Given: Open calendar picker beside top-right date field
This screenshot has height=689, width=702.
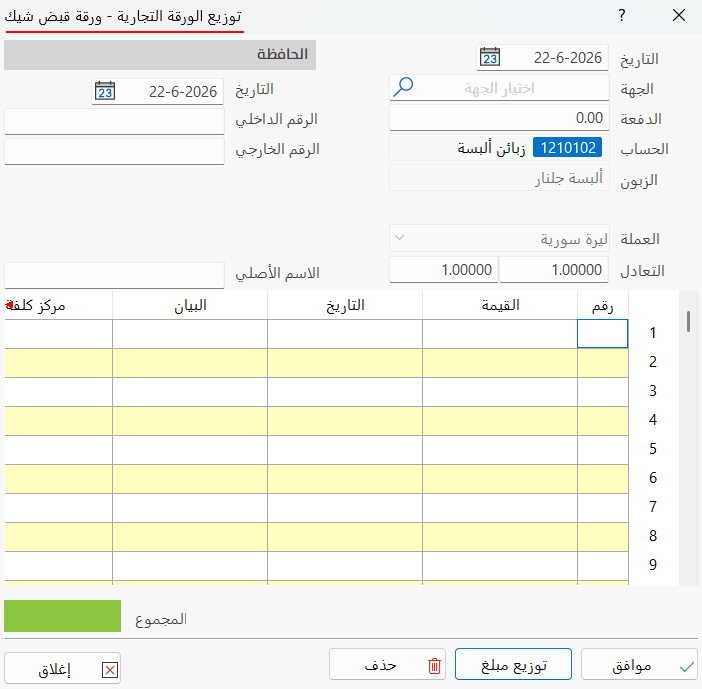Looking at the screenshot, I should pos(489,57).
